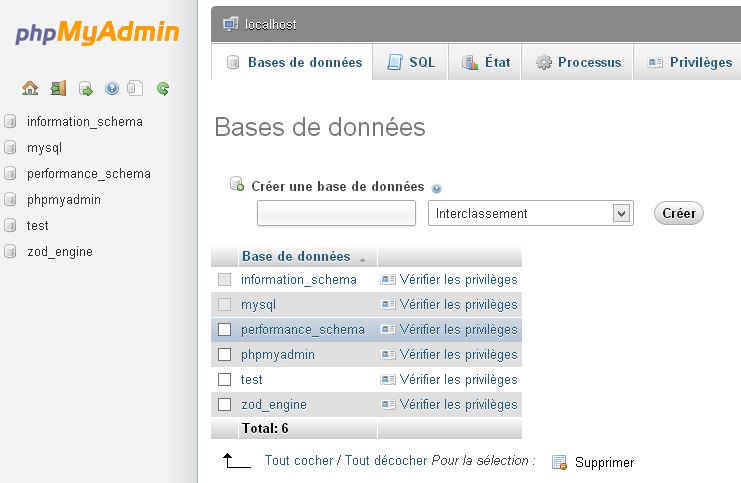741x483 pixels.
Task: Open the Interclassement dropdown
Action: tap(531, 213)
